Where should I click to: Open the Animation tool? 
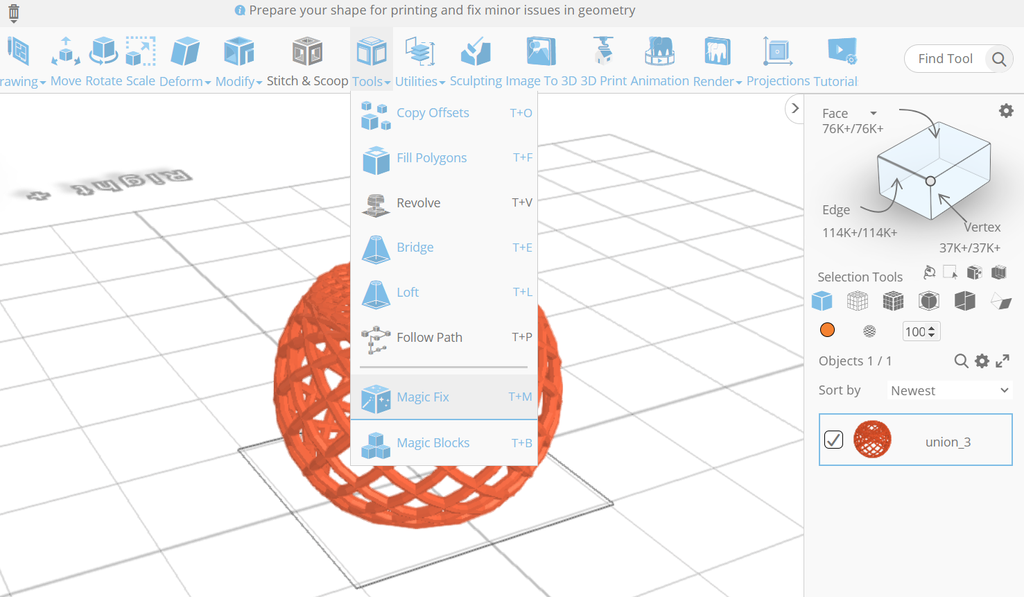(x=660, y=60)
